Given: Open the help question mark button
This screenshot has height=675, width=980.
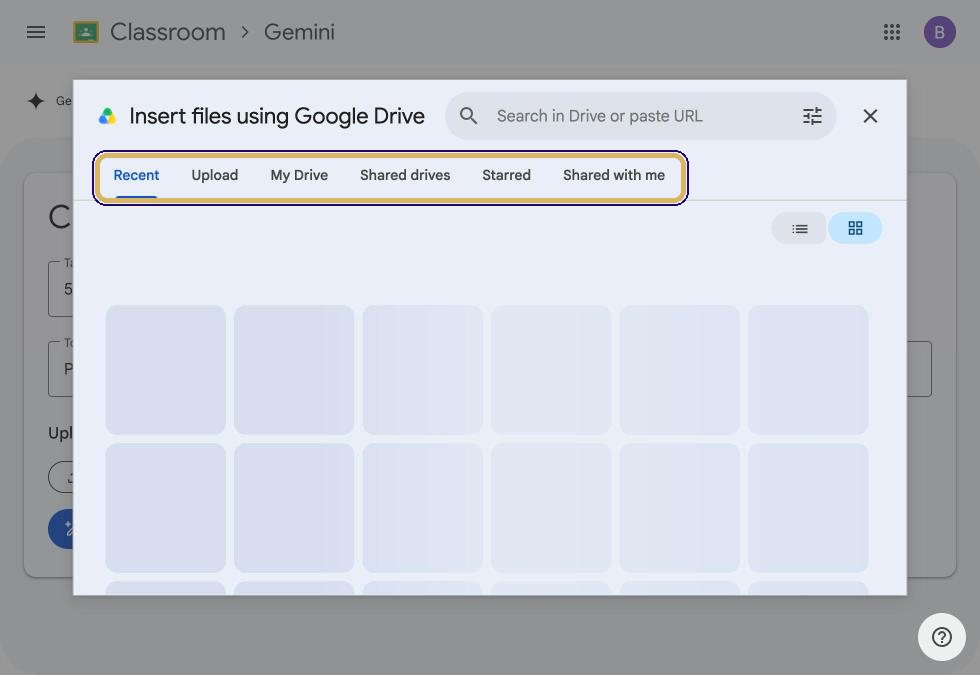Looking at the screenshot, I should tap(941, 637).
